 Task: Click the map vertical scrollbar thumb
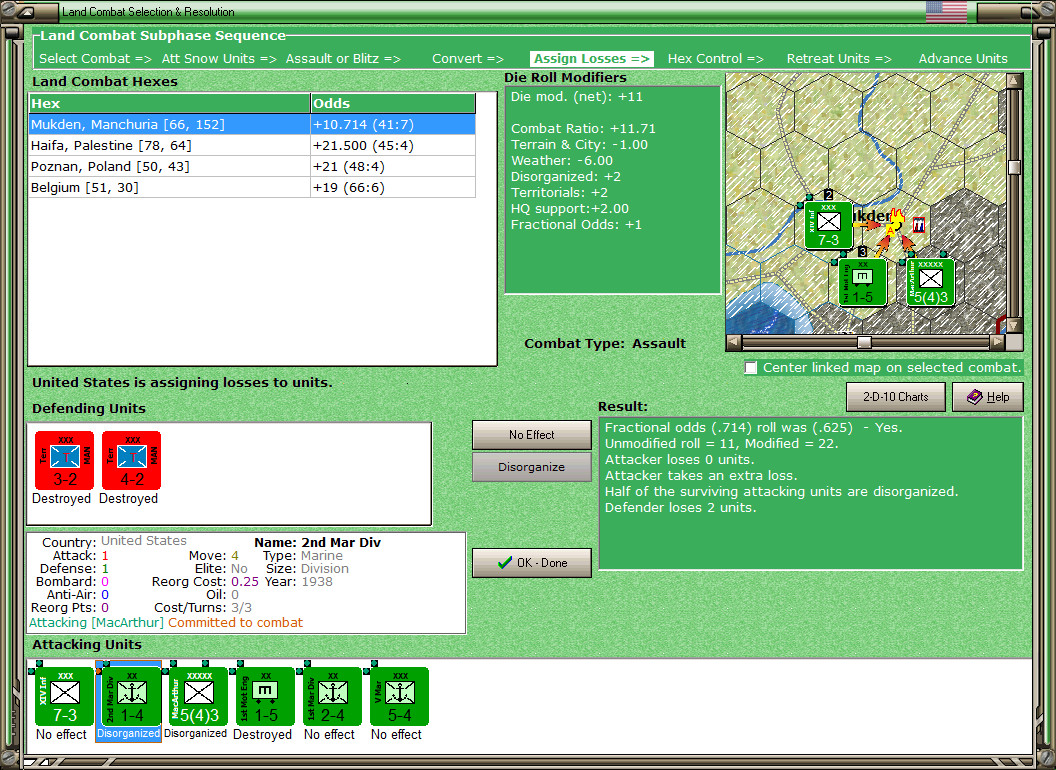[1014, 167]
